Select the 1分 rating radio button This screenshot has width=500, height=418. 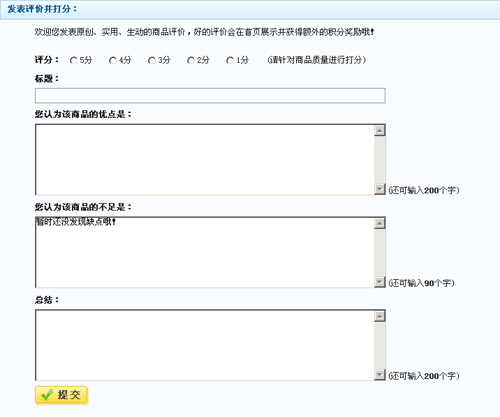pyautogui.click(x=230, y=60)
